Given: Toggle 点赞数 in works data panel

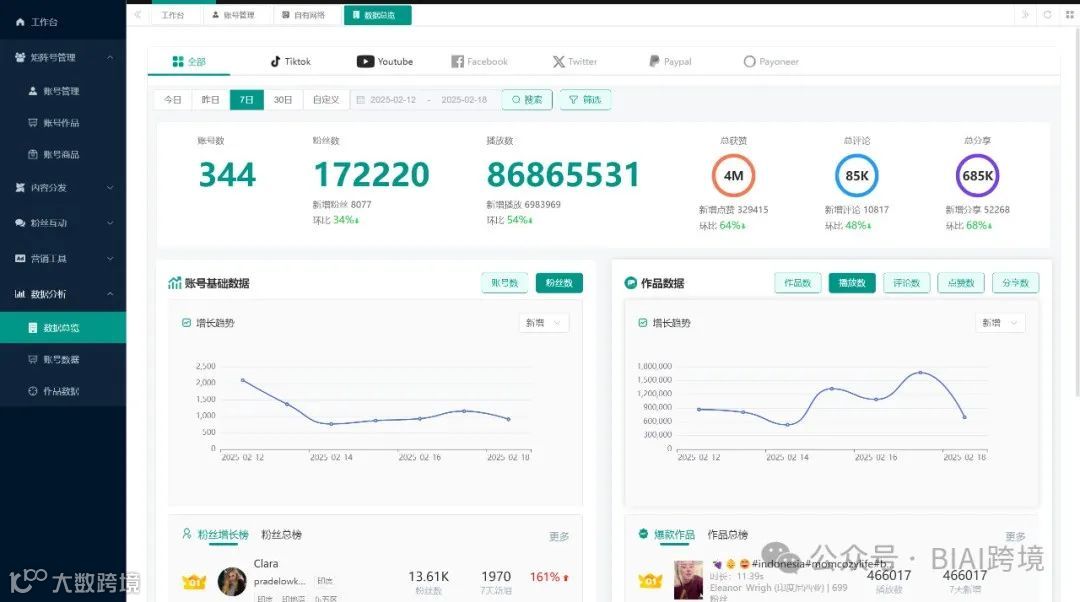Looking at the screenshot, I should (x=961, y=282).
